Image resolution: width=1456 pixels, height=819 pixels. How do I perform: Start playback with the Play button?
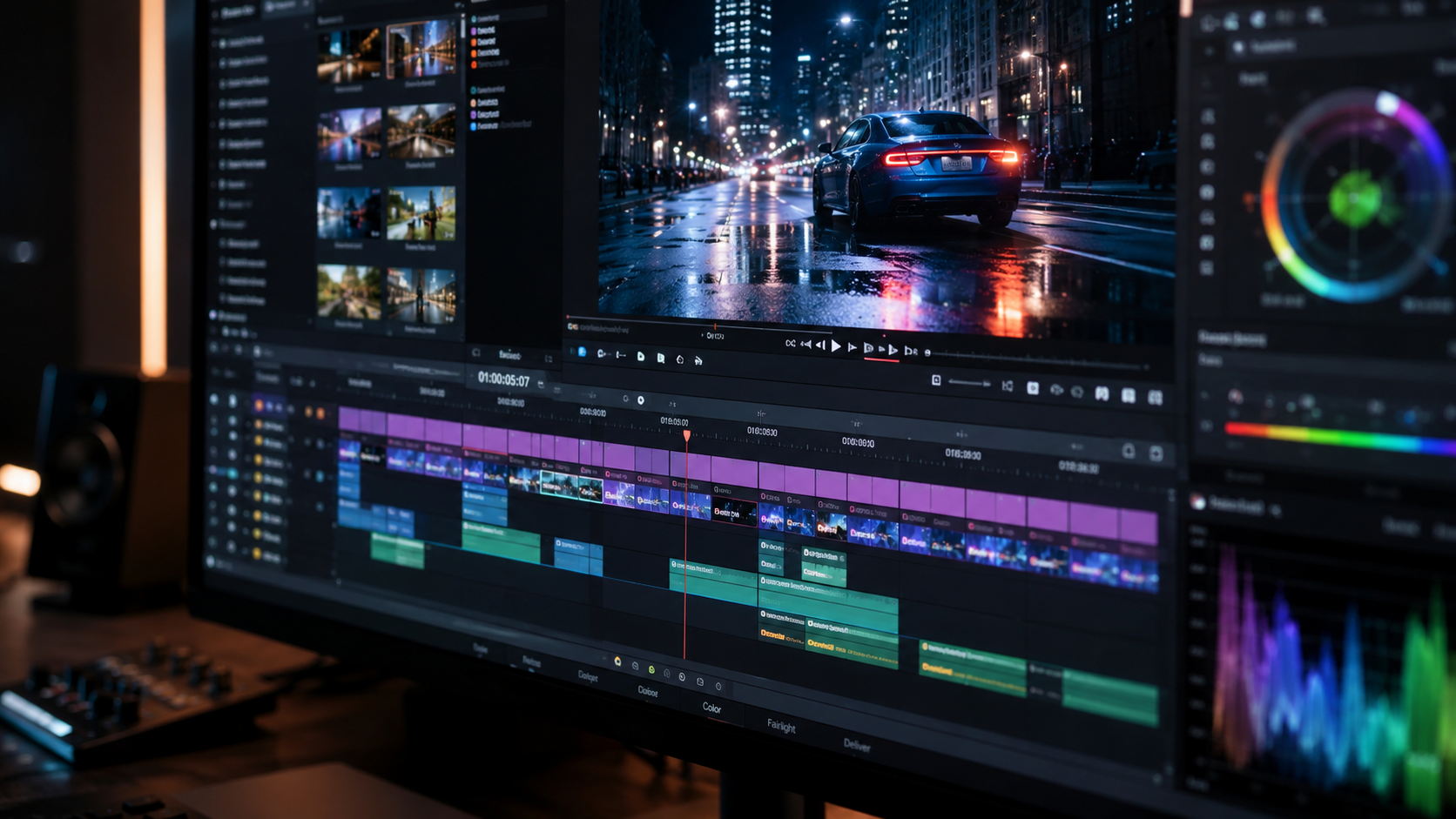(x=836, y=346)
